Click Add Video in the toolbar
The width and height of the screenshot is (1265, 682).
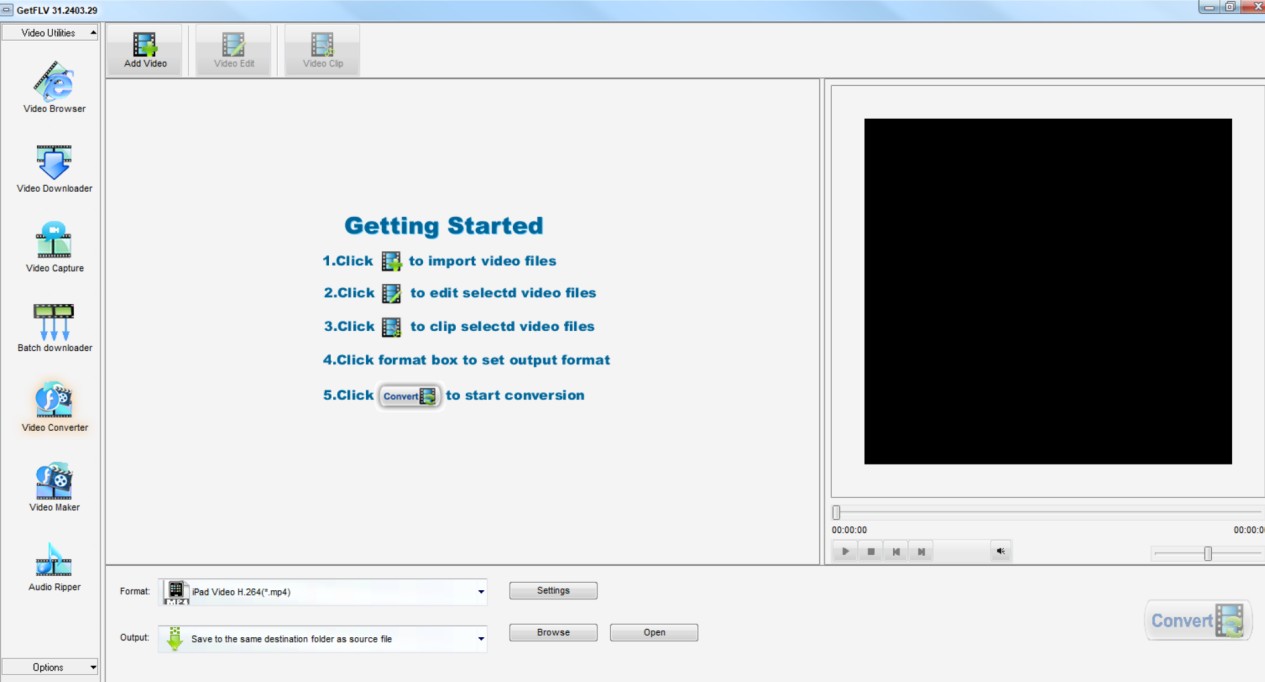[x=145, y=49]
